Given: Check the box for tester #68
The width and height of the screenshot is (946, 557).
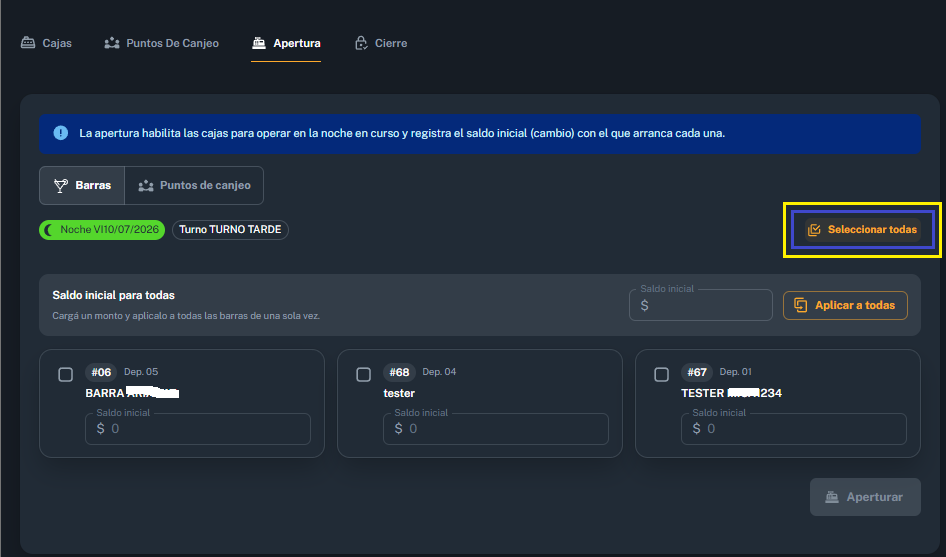Looking at the screenshot, I should click(364, 375).
